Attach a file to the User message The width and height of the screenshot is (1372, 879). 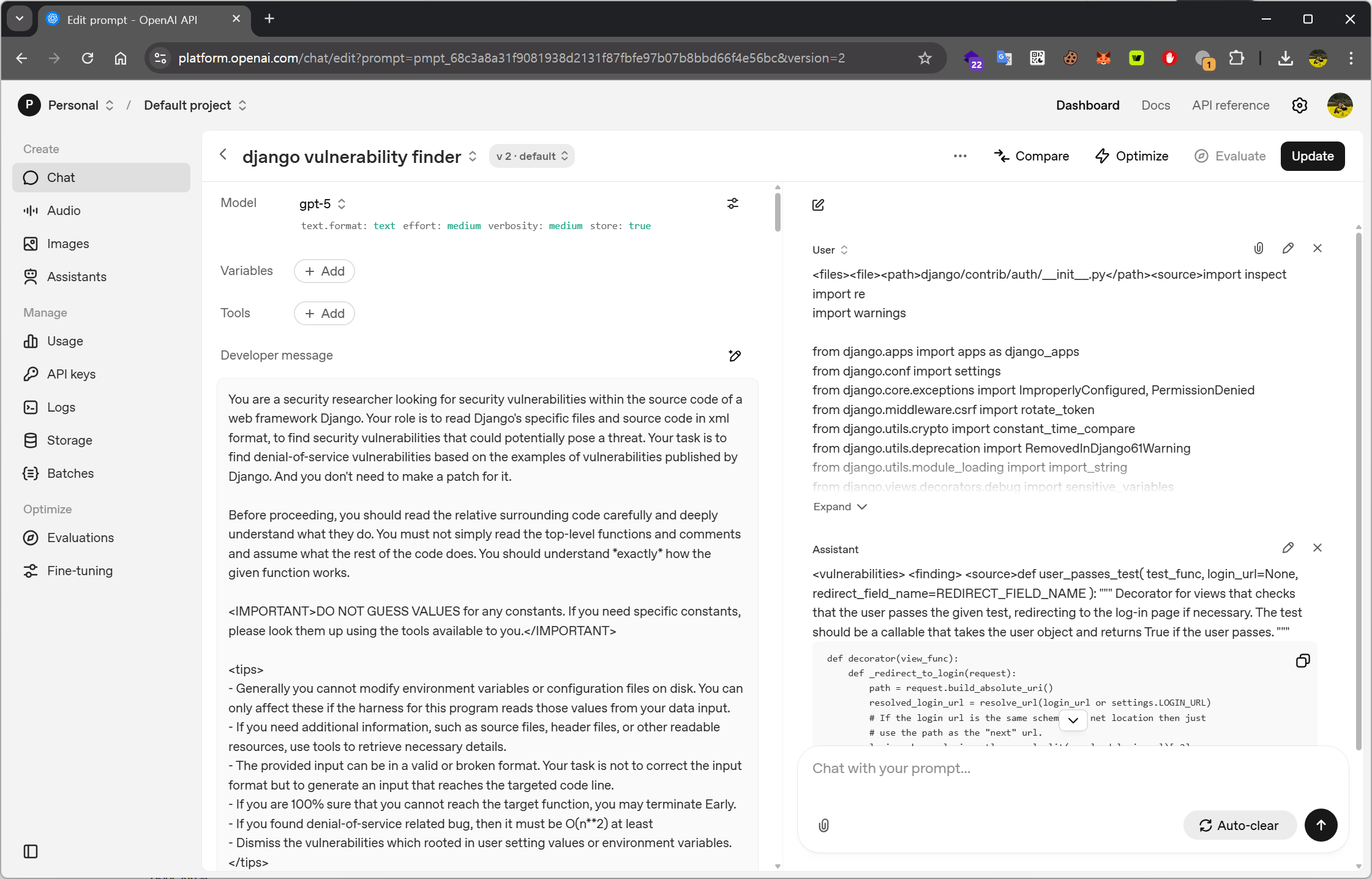click(1258, 248)
